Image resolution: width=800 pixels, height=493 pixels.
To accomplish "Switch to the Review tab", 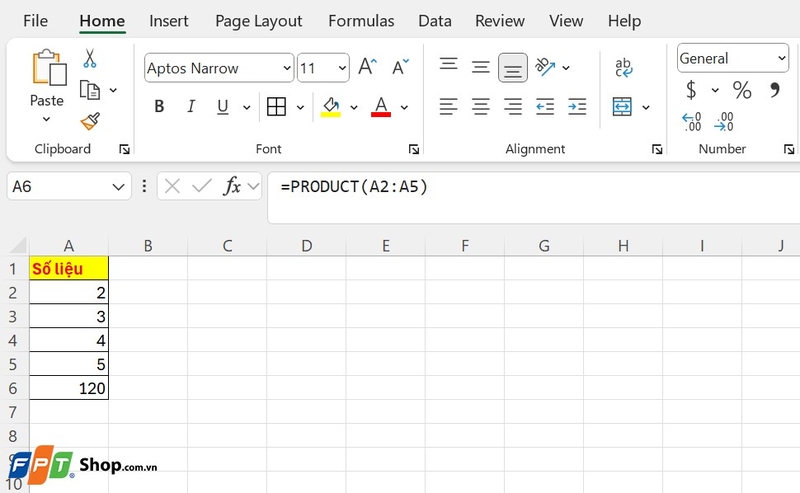I will [499, 21].
